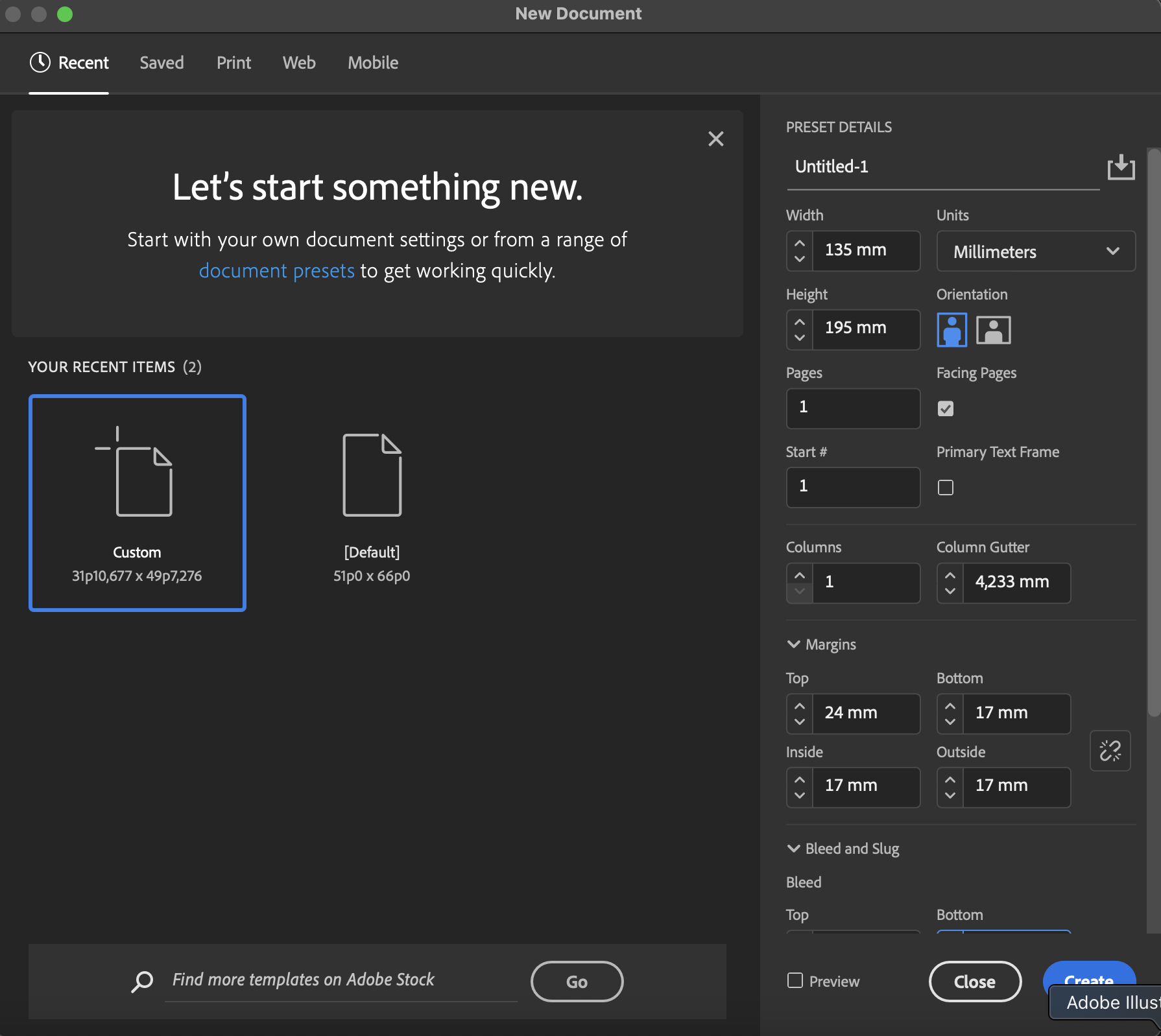The image size is (1161, 1036).
Task: Switch to the Mobile tab
Action: [x=373, y=63]
